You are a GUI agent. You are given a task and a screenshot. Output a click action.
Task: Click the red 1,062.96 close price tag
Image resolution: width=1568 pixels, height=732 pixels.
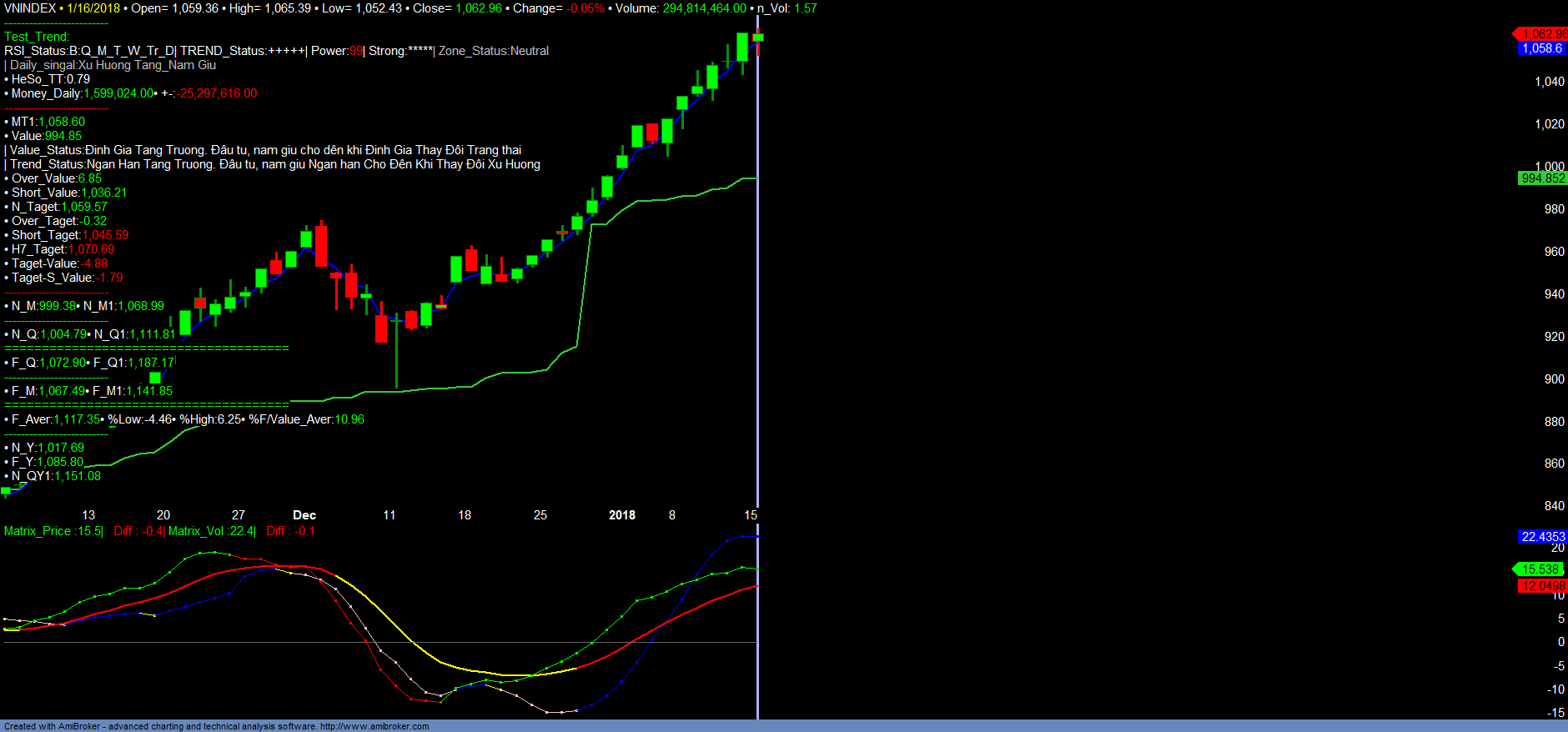click(1543, 34)
